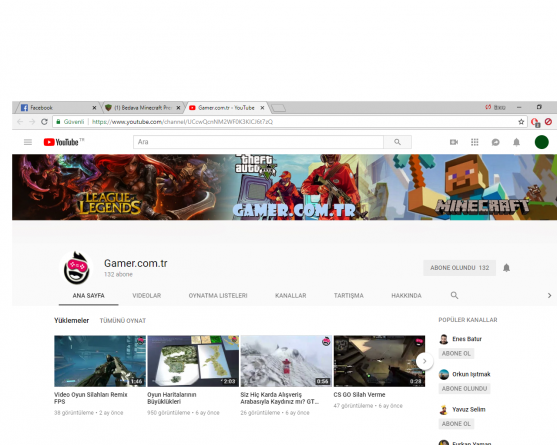557x445 pixels.
Task: Subscribe to Enes Batur with ABONE OL
Action: pyautogui.click(x=456, y=353)
